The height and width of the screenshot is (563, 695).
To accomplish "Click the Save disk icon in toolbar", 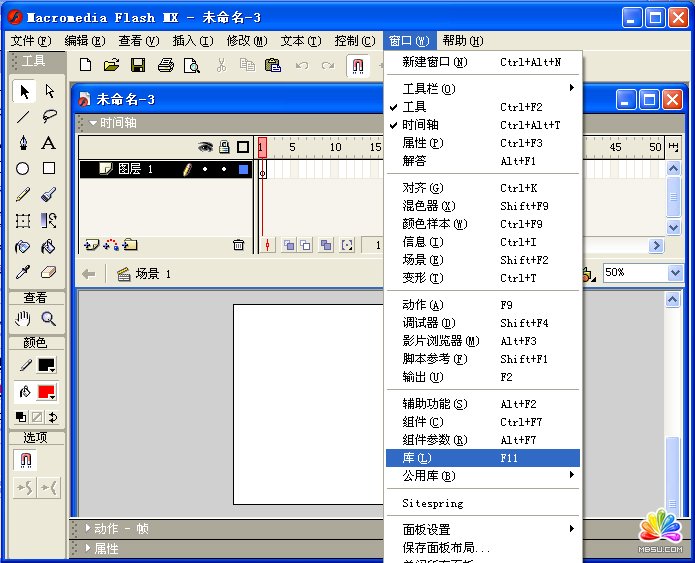I will click(138, 66).
